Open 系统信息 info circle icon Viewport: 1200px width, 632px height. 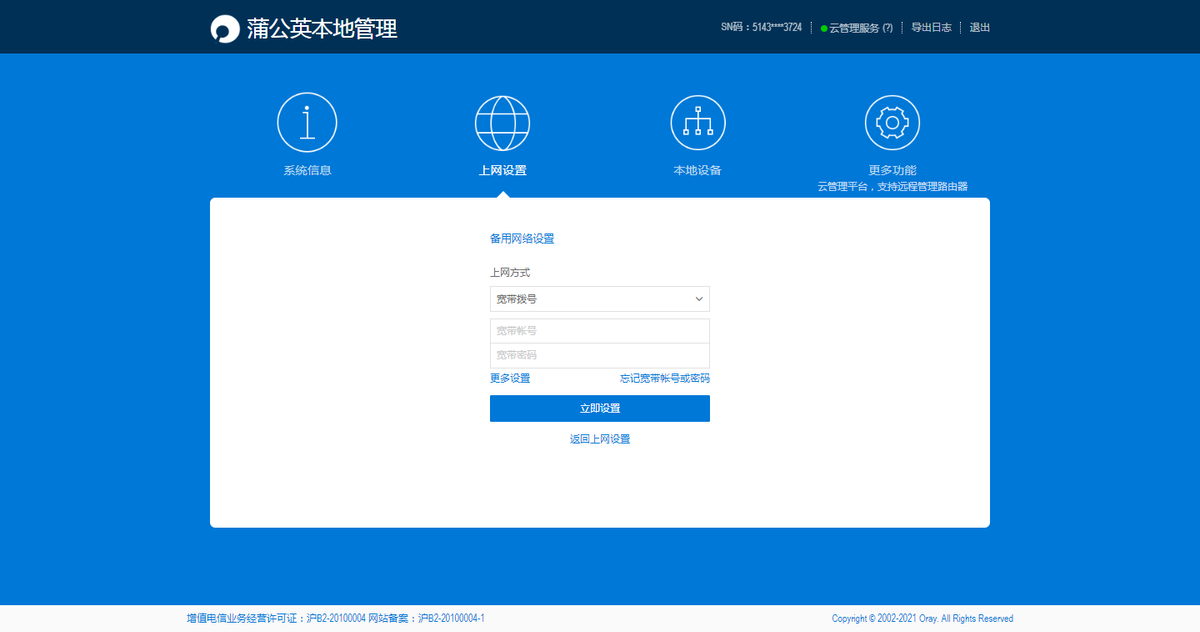[307, 122]
